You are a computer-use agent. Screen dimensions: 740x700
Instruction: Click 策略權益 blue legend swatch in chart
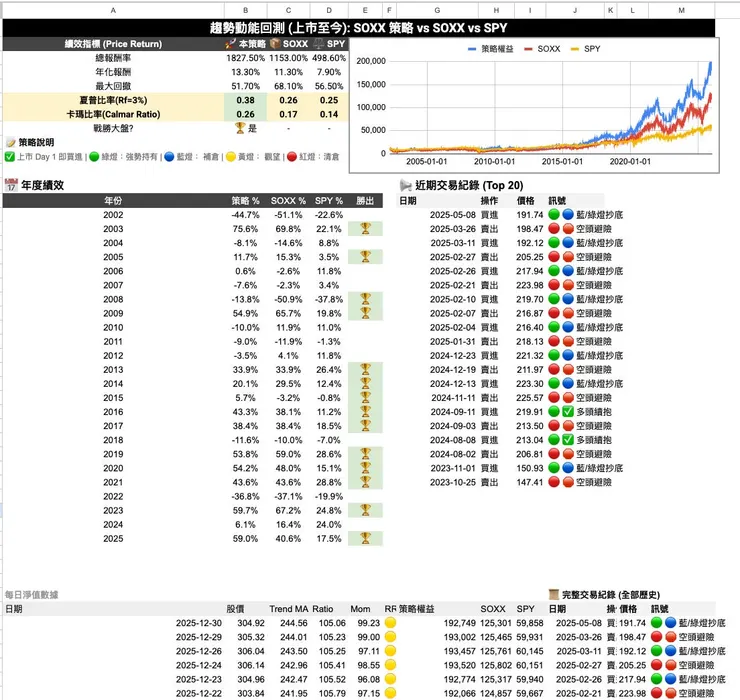[x=471, y=49]
